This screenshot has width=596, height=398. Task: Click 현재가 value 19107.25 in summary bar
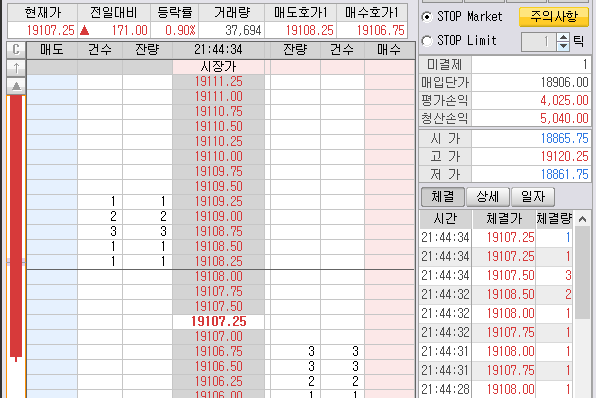[x=51, y=30]
